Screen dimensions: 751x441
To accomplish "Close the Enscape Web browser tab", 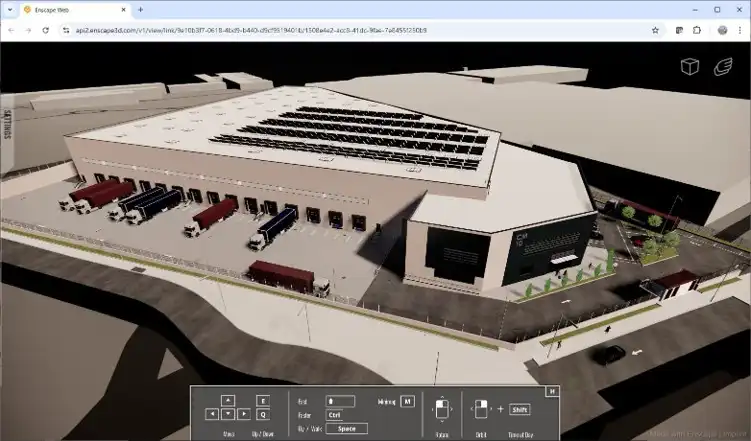I will pyautogui.click(x=124, y=10).
